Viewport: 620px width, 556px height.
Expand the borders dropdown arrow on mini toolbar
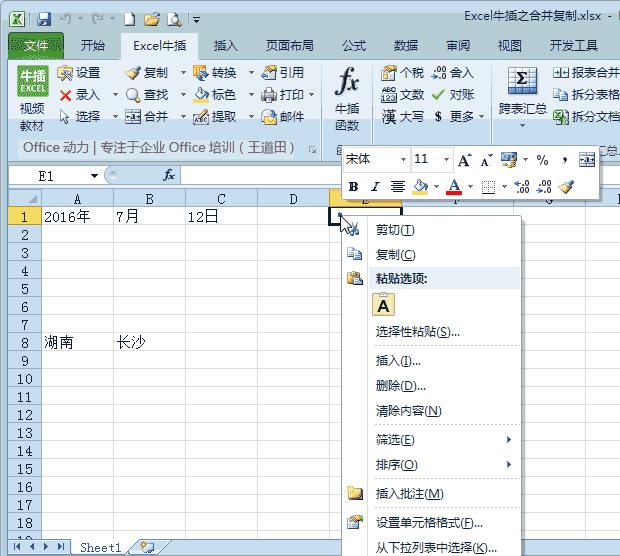504,186
